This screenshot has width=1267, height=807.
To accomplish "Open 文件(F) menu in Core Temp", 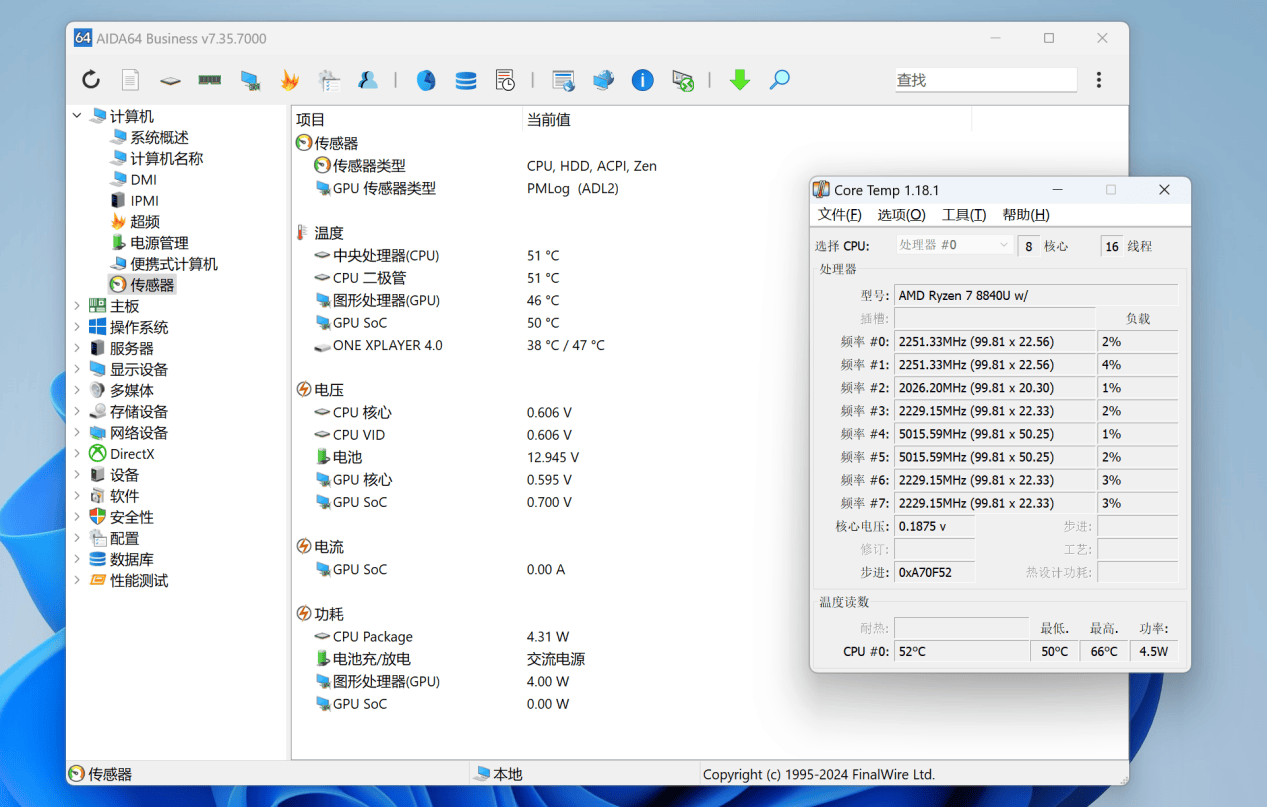I will (x=839, y=215).
